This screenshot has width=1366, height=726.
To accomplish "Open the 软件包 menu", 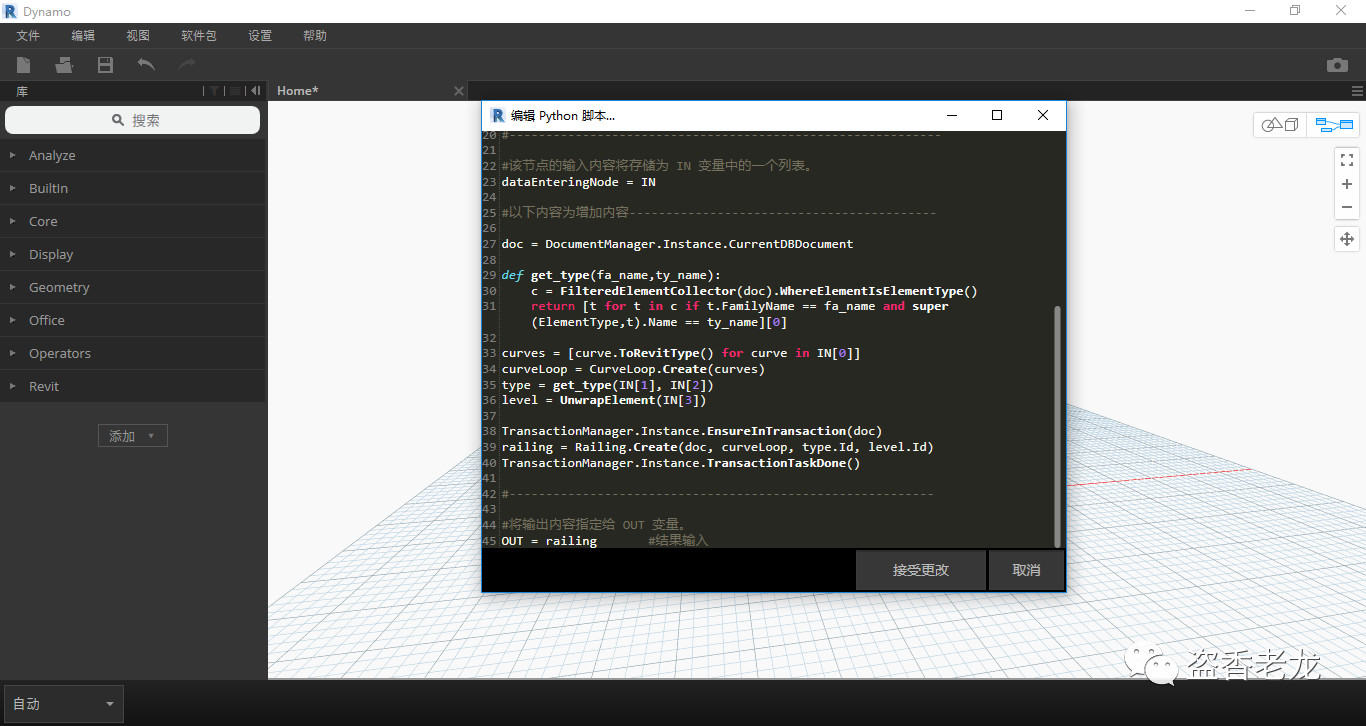I will click(x=199, y=36).
